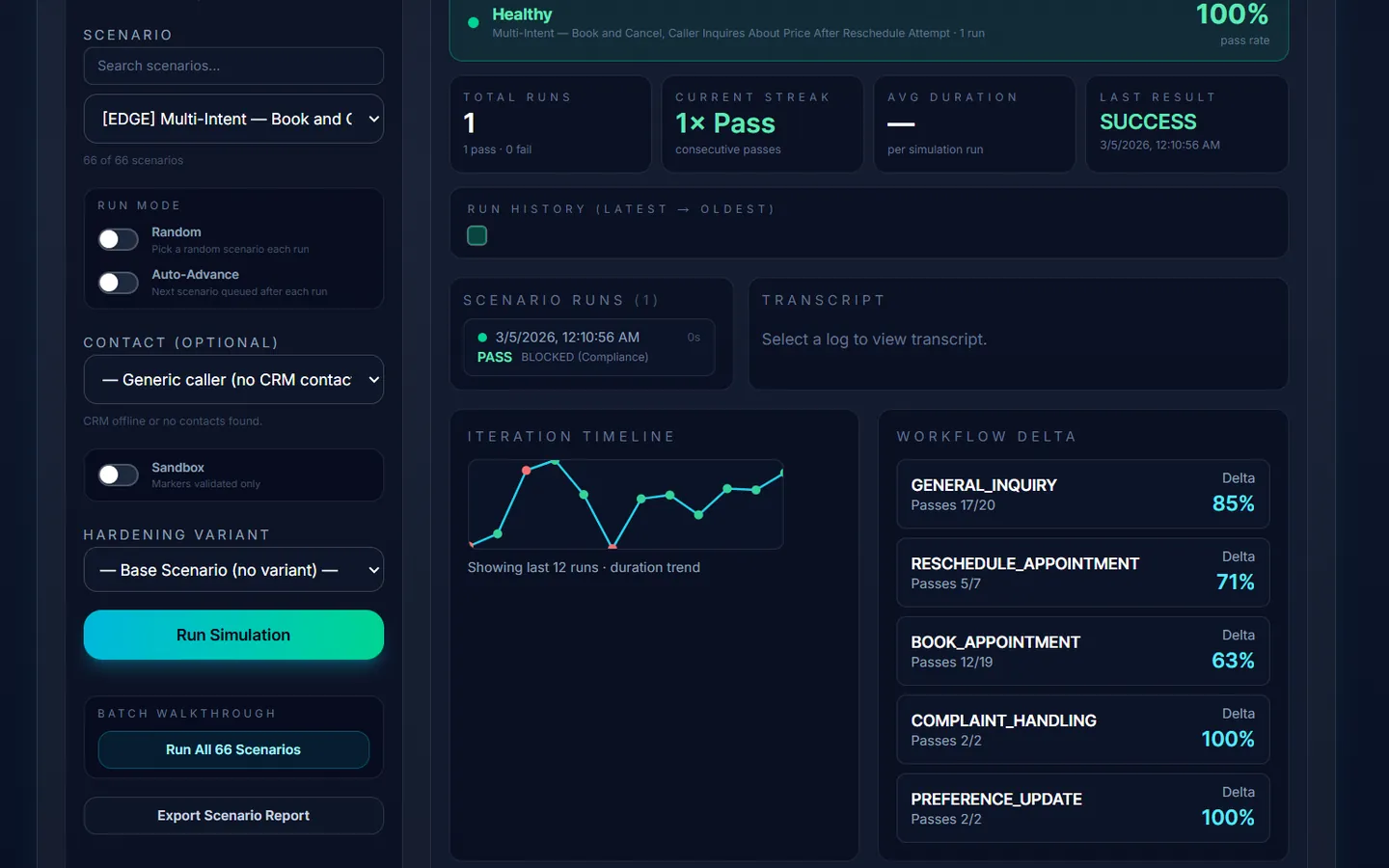Open the scenario selection dropdown
This screenshot has width=1389, height=868.
click(233, 119)
